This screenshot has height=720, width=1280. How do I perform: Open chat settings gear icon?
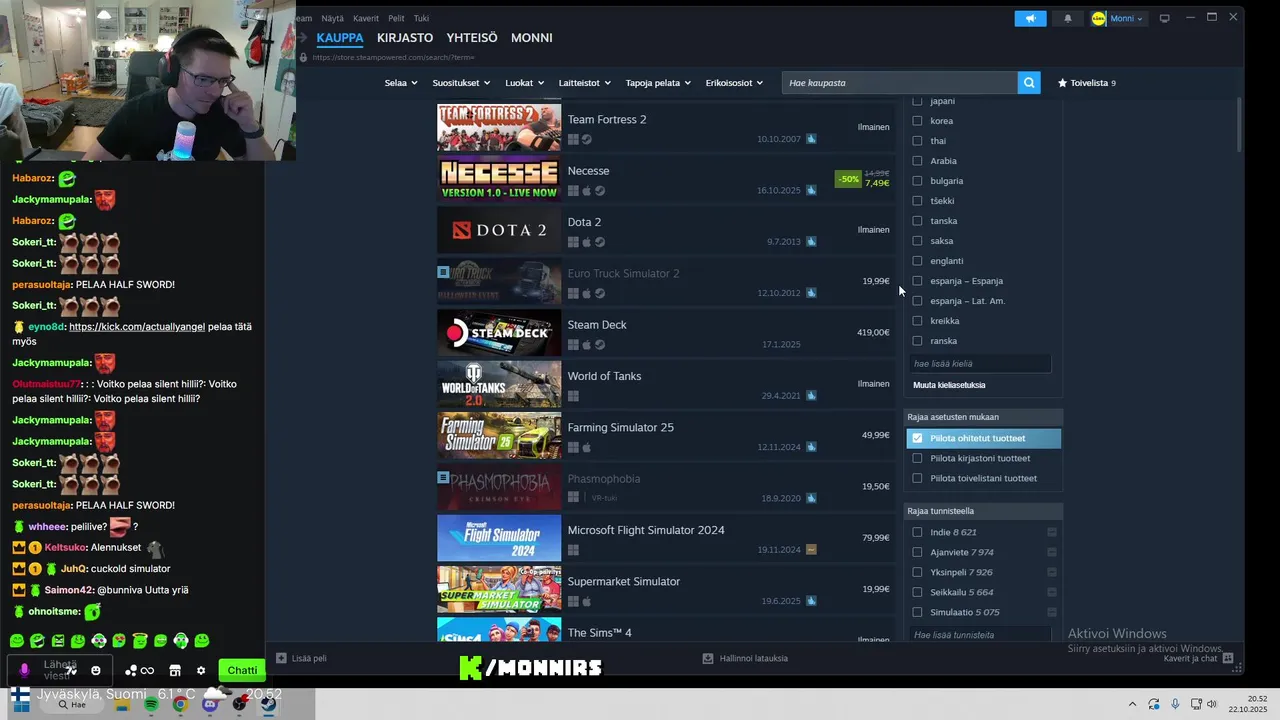click(x=201, y=671)
